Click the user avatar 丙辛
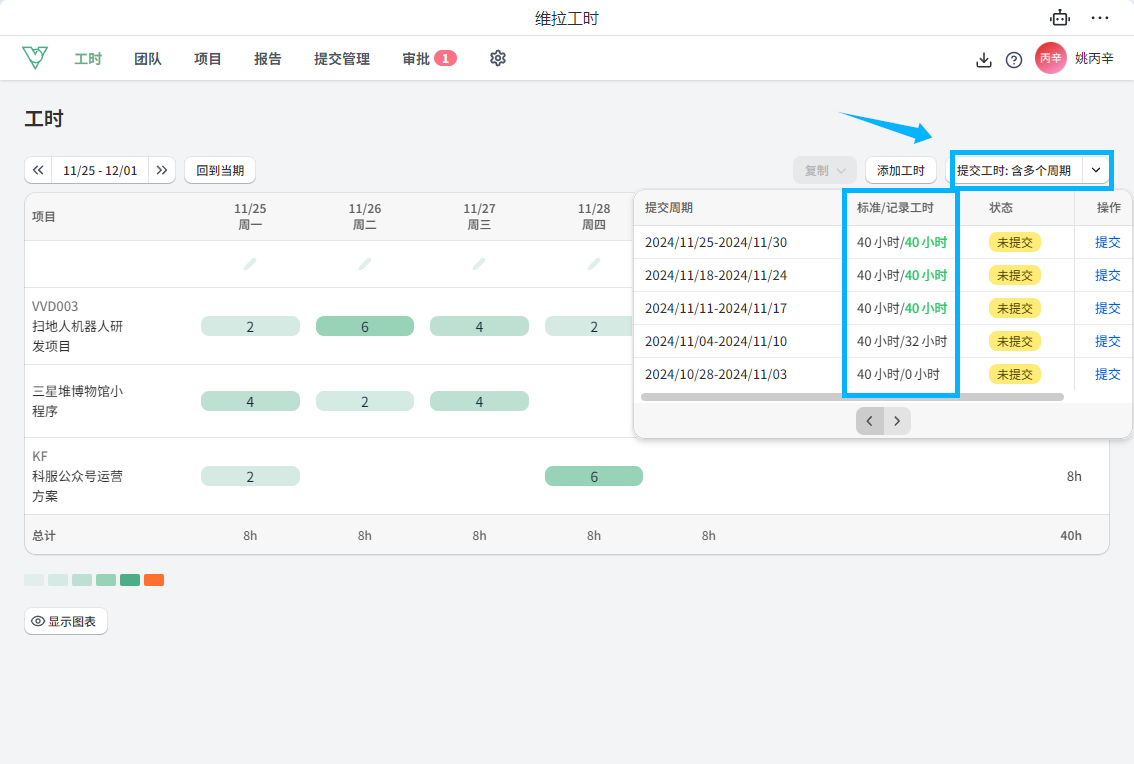 click(1050, 58)
